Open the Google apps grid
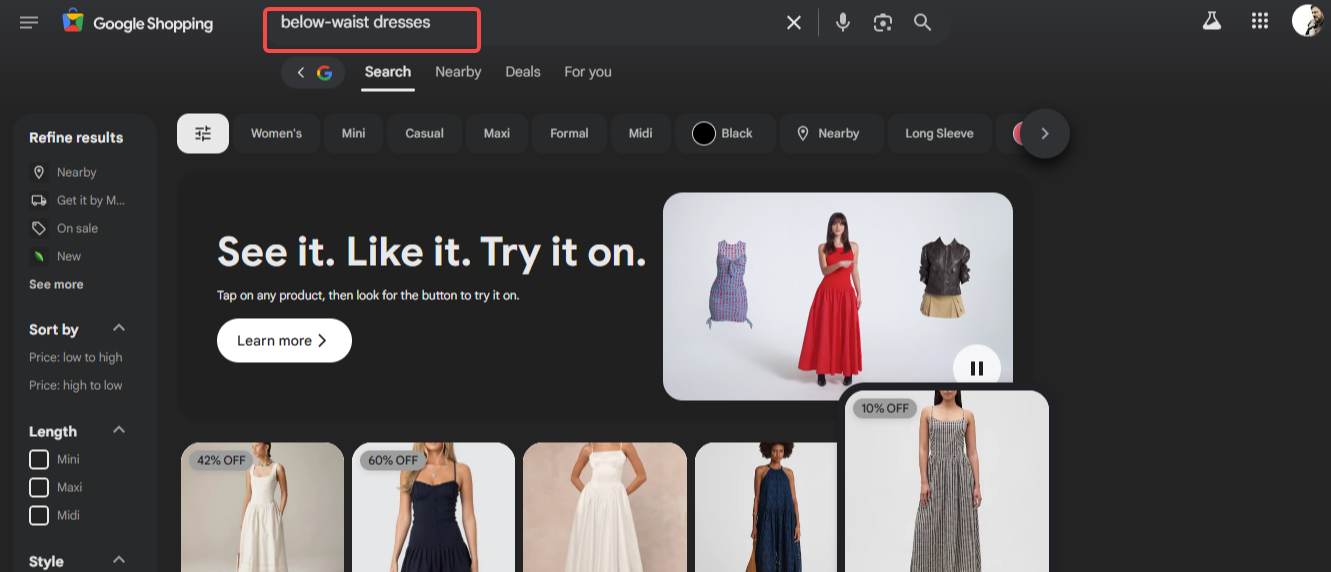This screenshot has height=572, width=1331. click(x=1260, y=21)
